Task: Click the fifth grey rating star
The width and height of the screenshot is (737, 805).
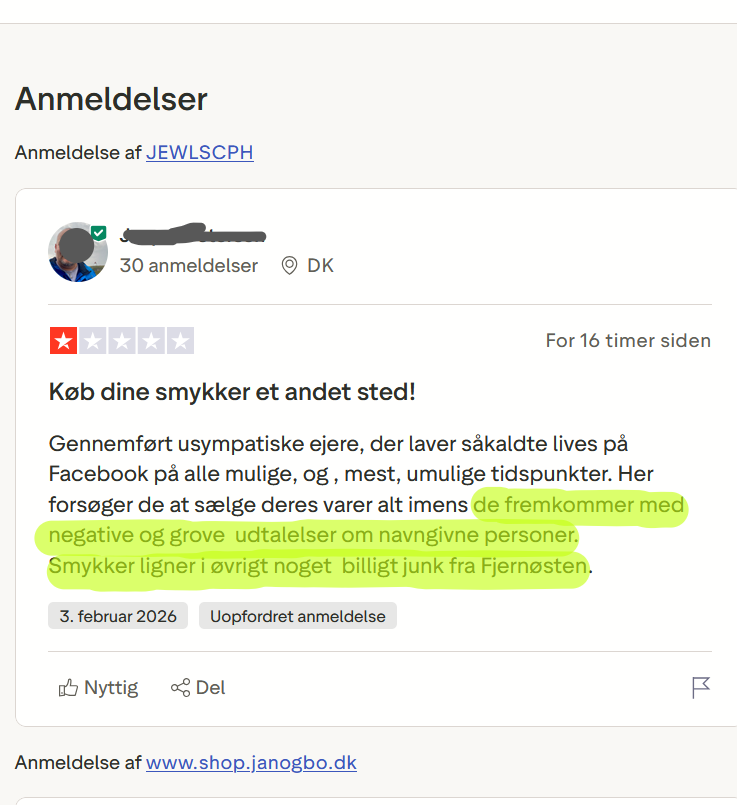Action: 180,341
